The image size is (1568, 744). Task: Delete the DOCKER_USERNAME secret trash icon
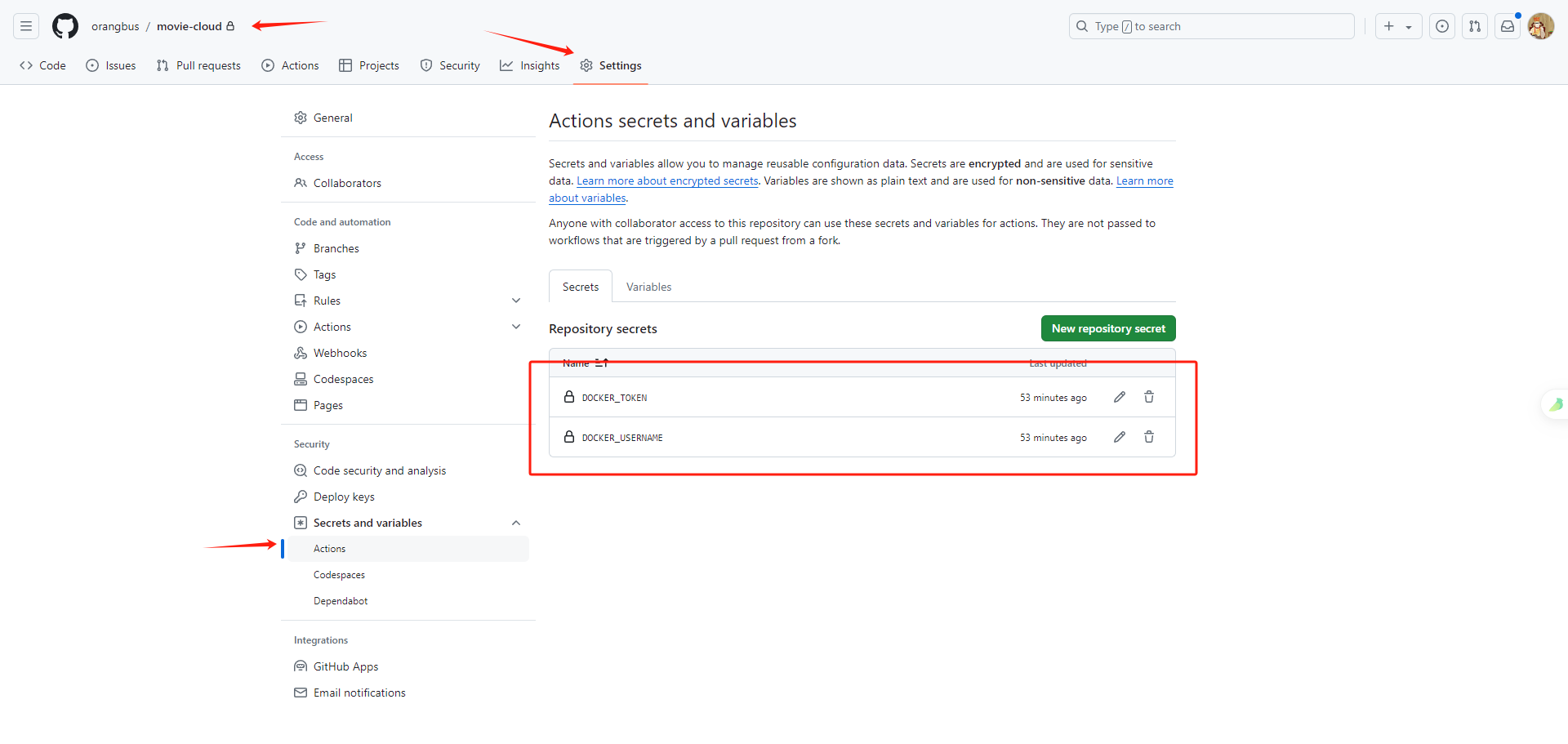tap(1149, 437)
